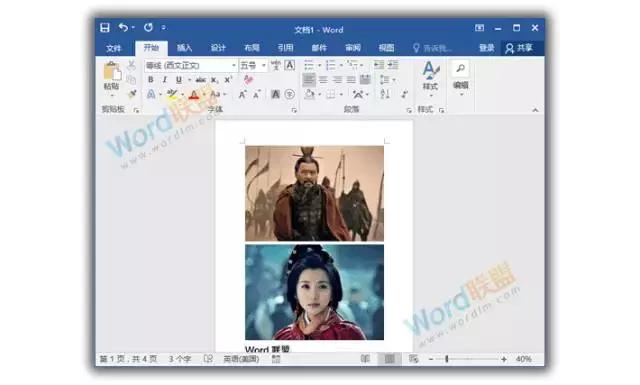Undo the last action
Screen dimensions: 640x385
123,27
